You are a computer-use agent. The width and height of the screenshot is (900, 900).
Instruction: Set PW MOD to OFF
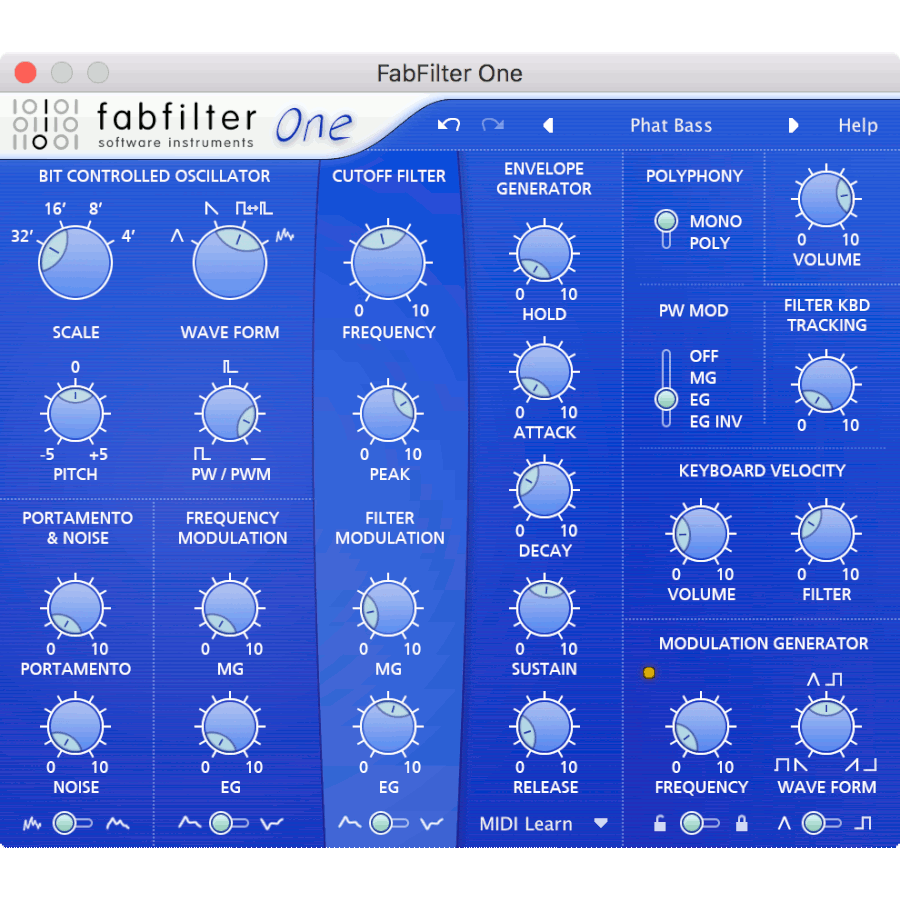click(704, 356)
